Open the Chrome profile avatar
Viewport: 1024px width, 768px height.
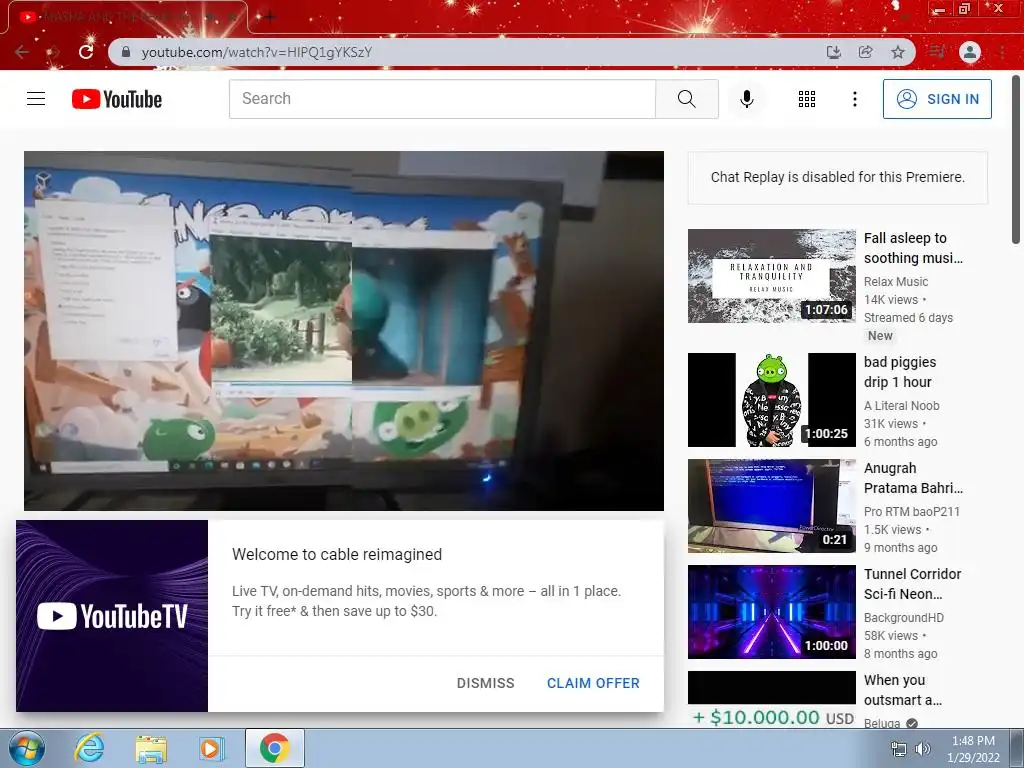970,52
